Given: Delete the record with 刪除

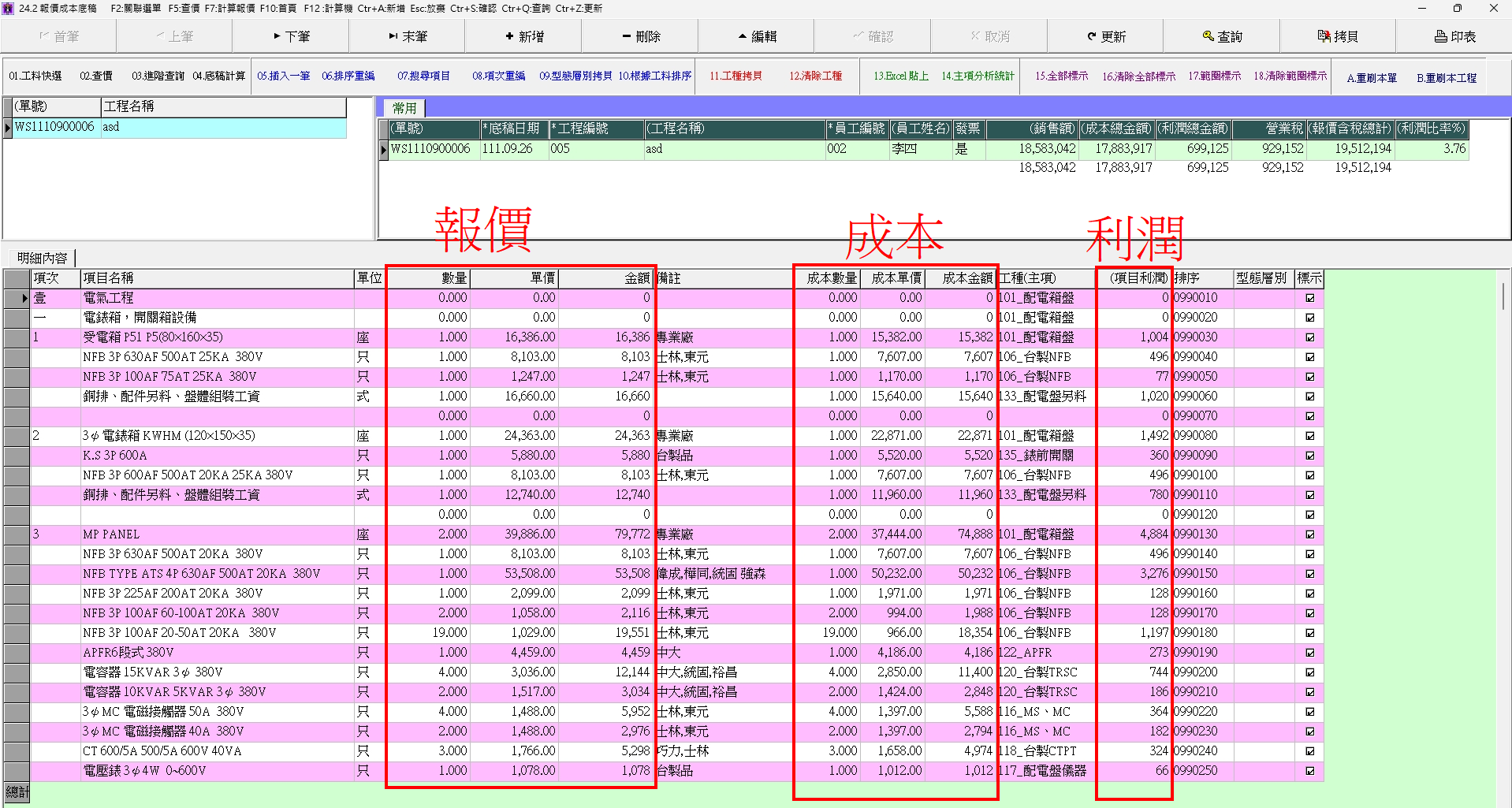Looking at the screenshot, I should click(x=641, y=36).
